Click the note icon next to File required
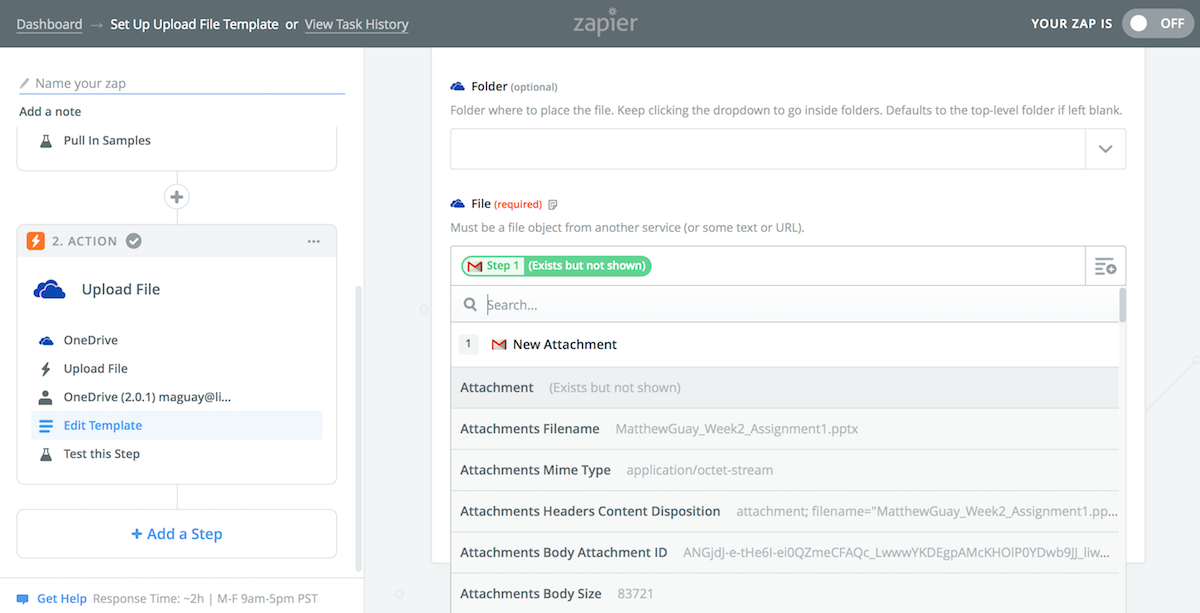The image size is (1200, 613). click(553, 204)
